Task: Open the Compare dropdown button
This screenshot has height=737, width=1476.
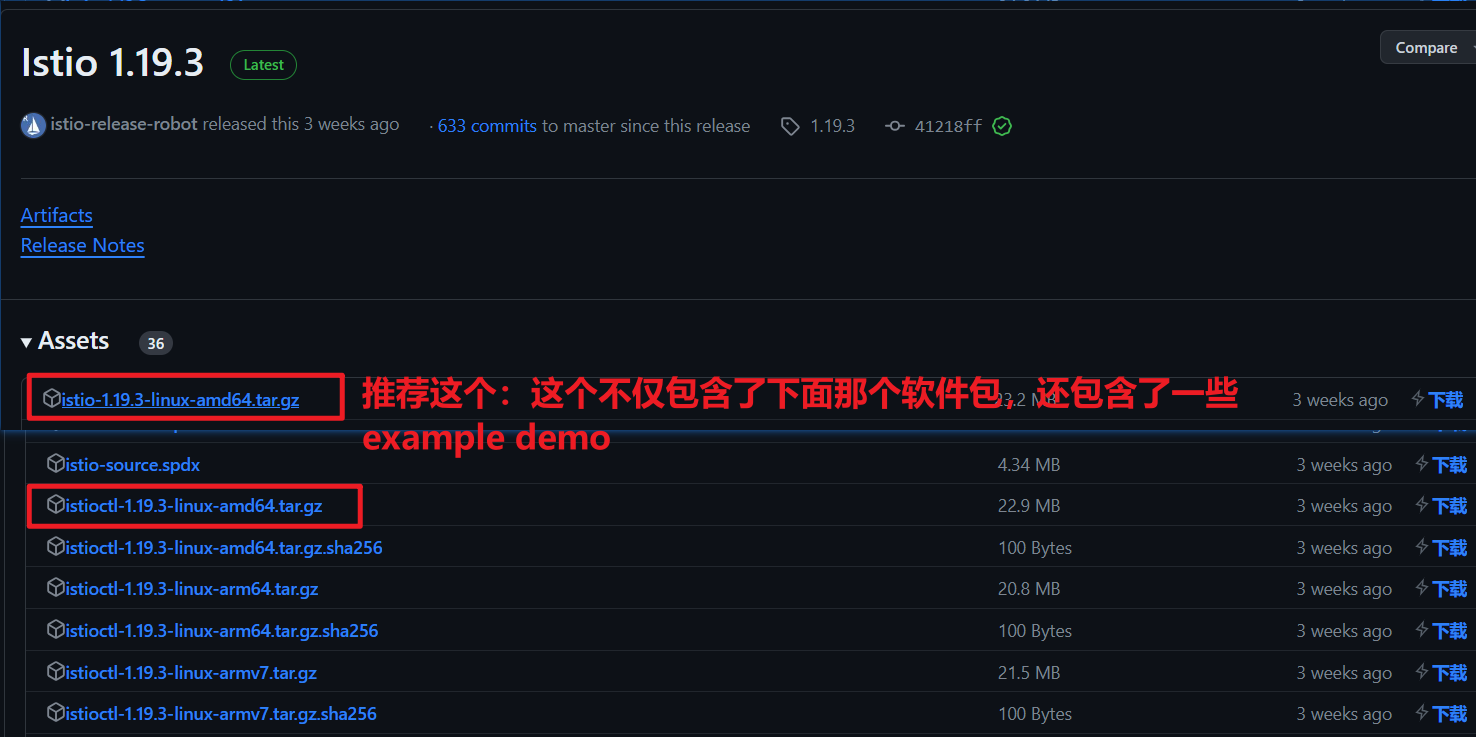Action: point(1428,48)
